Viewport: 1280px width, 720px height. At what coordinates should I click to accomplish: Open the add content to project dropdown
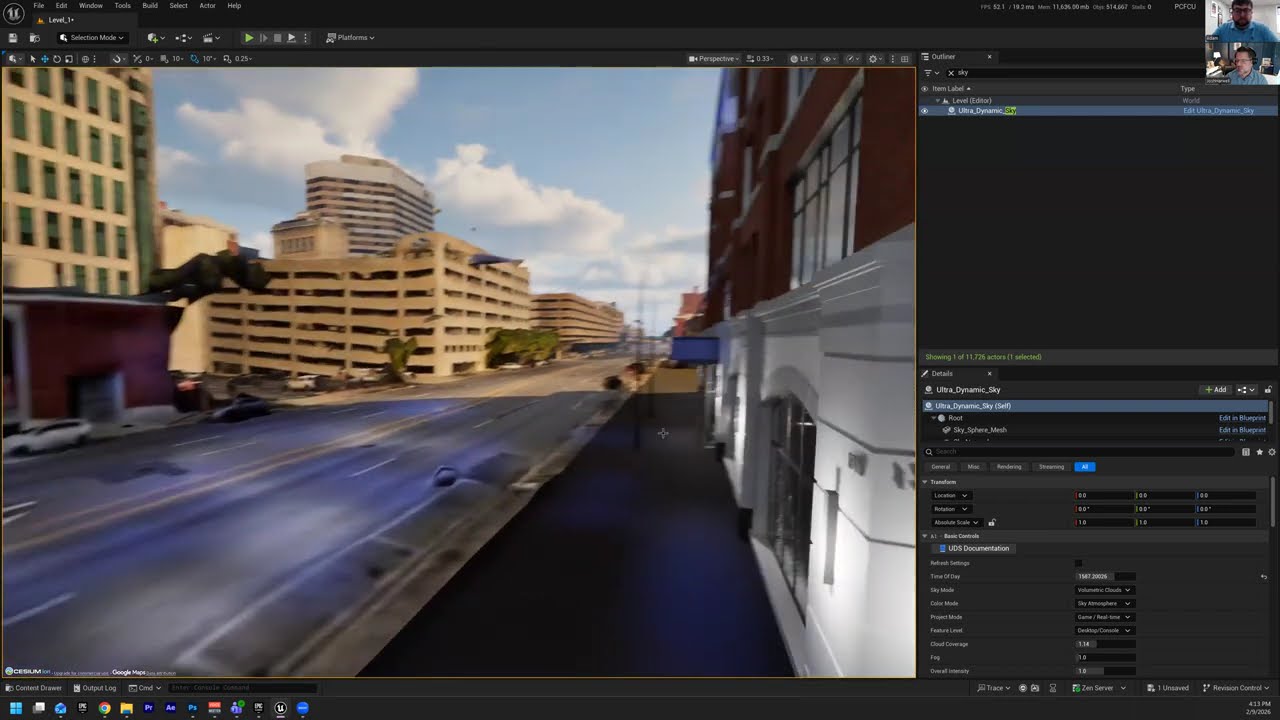coord(155,38)
